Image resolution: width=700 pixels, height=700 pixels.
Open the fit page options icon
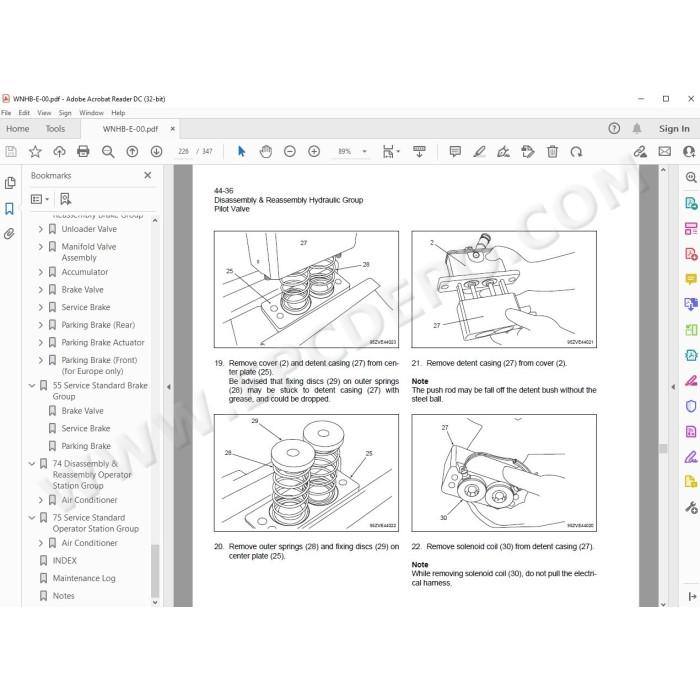tap(391, 152)
